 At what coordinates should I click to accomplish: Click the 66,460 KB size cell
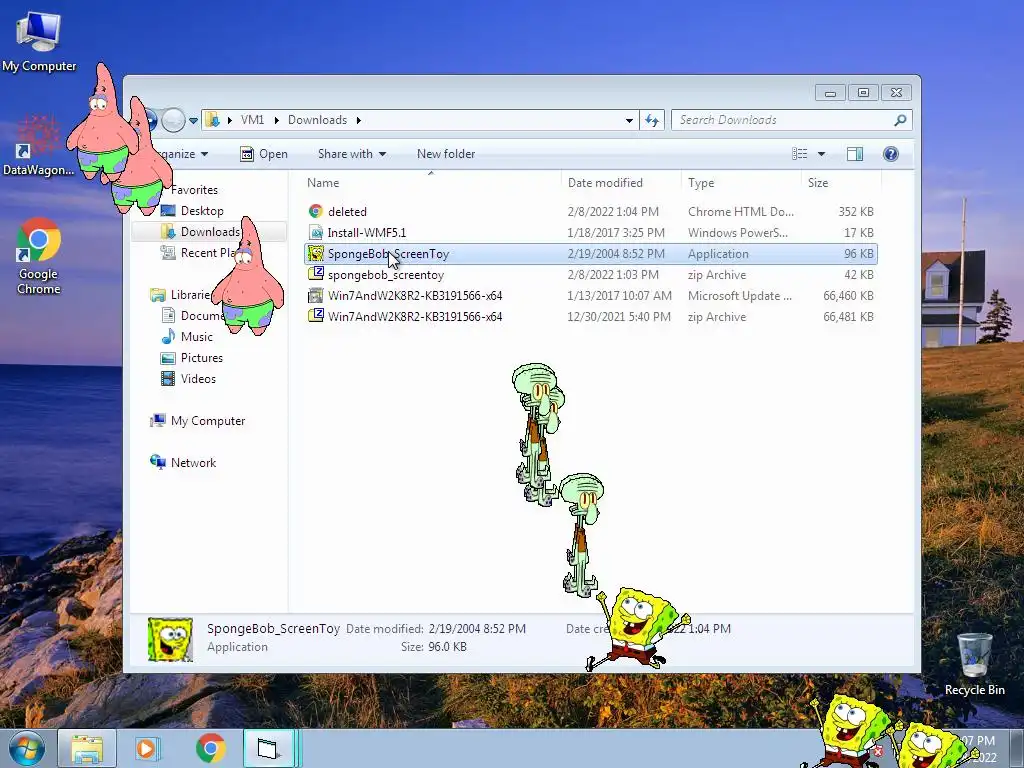tap(848, 296)
